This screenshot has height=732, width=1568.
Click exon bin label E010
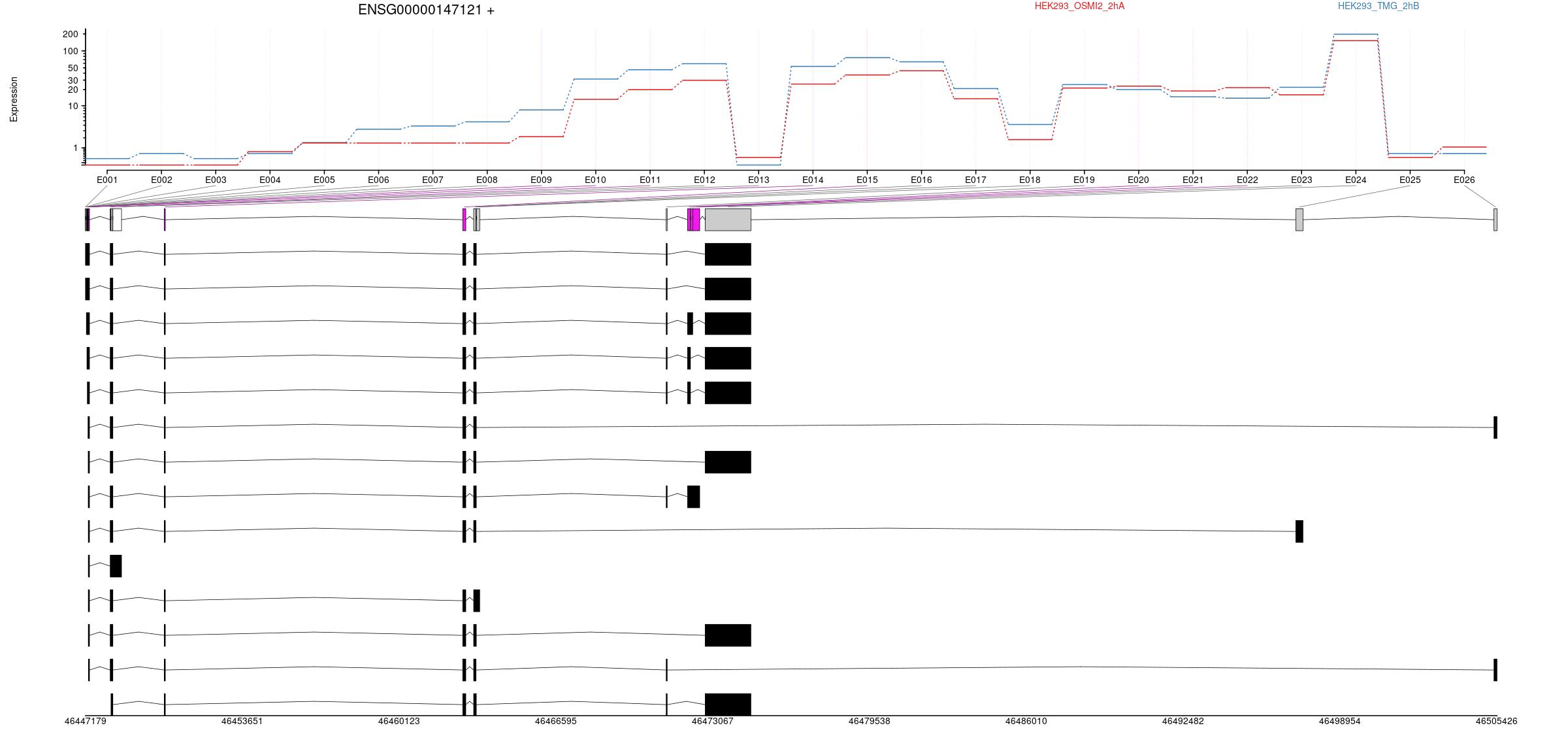595,180
